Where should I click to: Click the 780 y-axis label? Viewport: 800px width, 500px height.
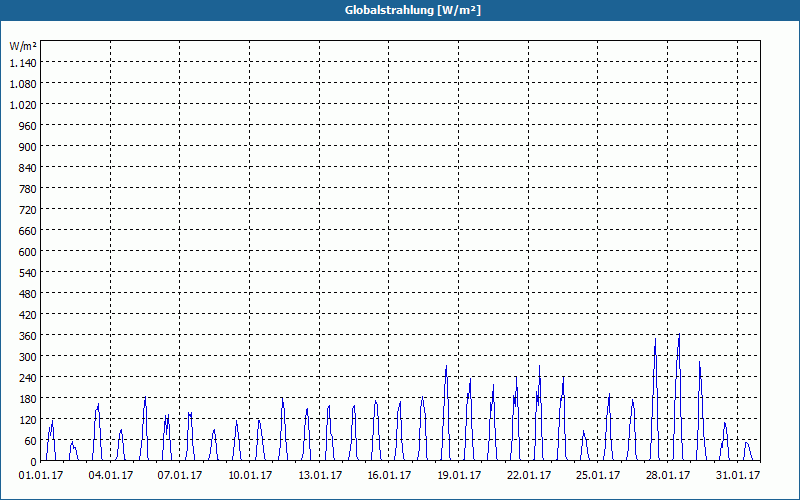coord(28,189)
